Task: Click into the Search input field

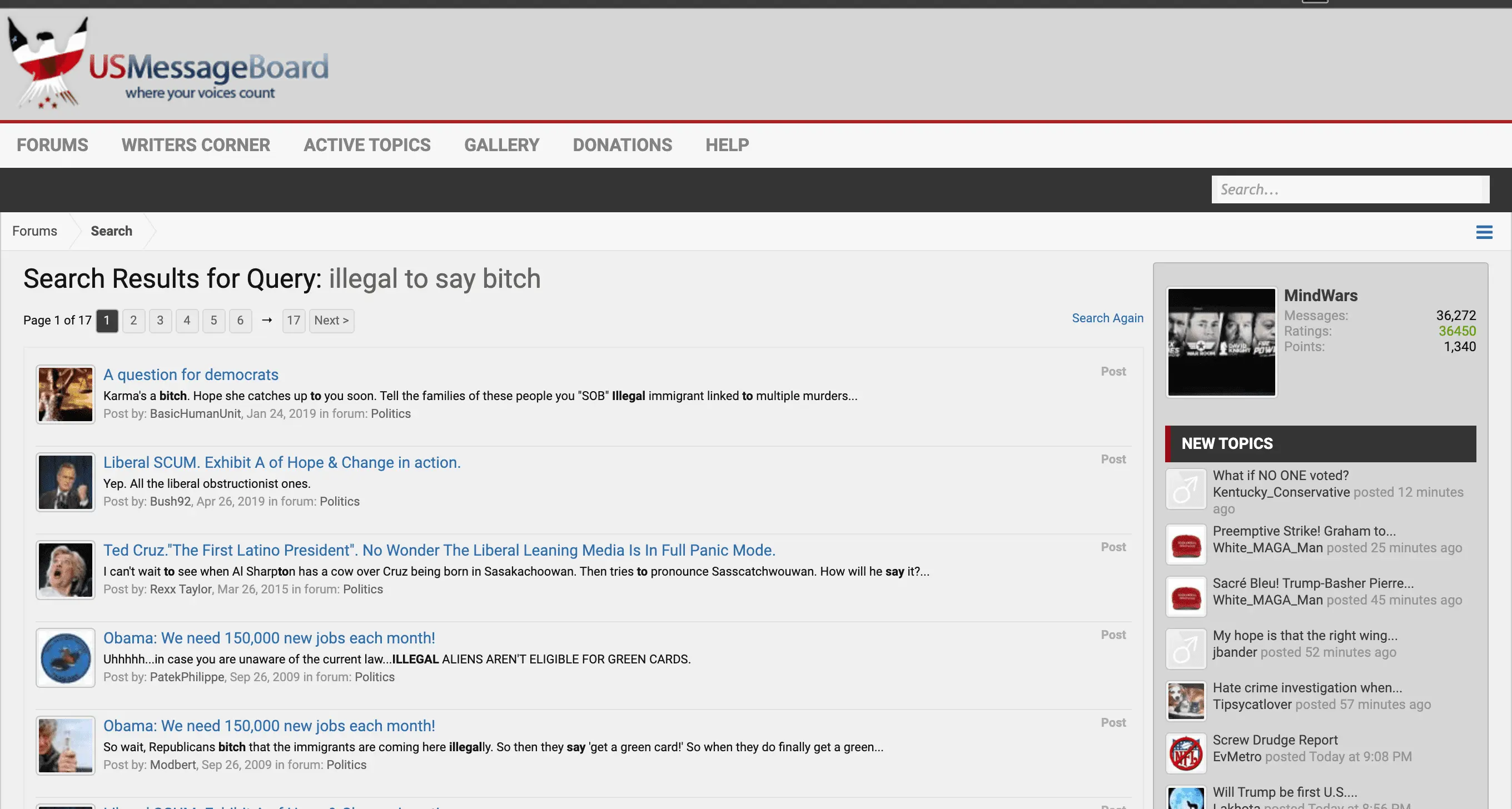Action: [1350, 189]
